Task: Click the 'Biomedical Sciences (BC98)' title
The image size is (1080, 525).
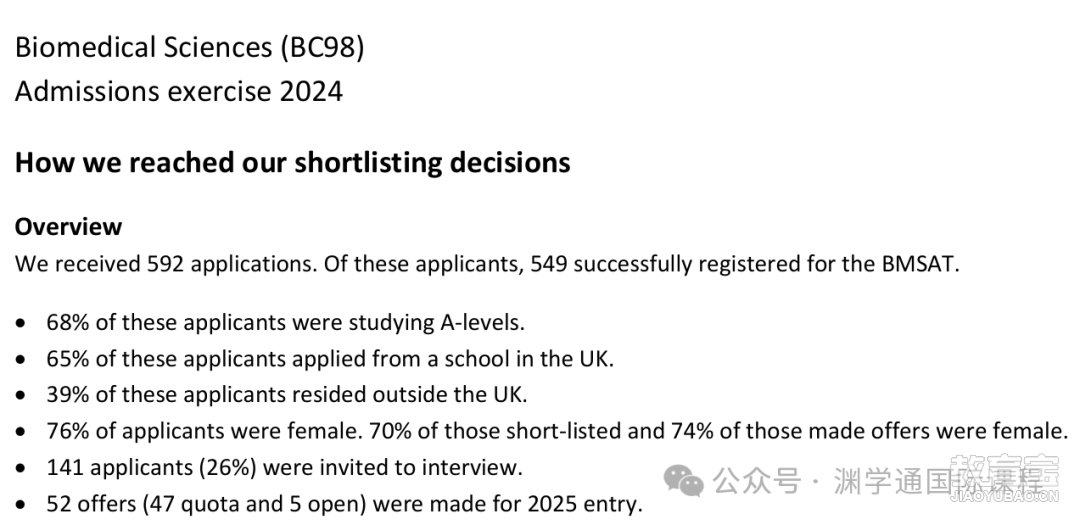Action: [189, 48]
